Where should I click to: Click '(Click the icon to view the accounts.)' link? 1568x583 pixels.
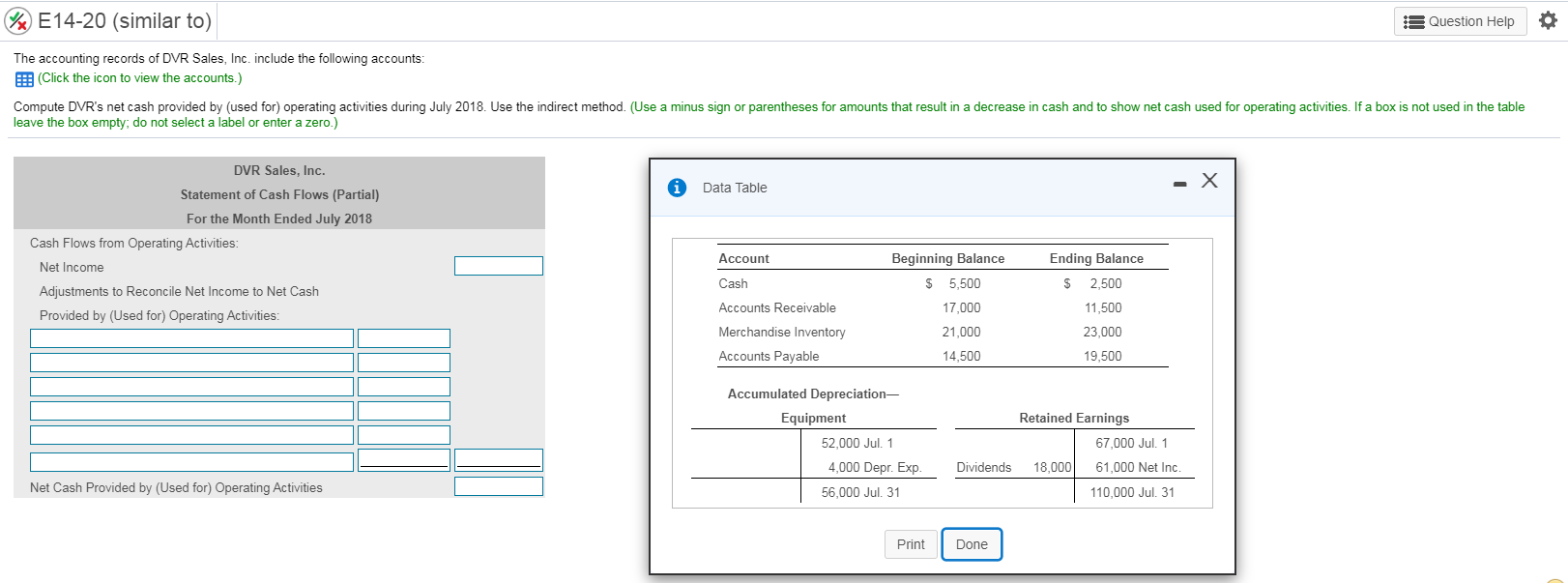click(140, 78)
